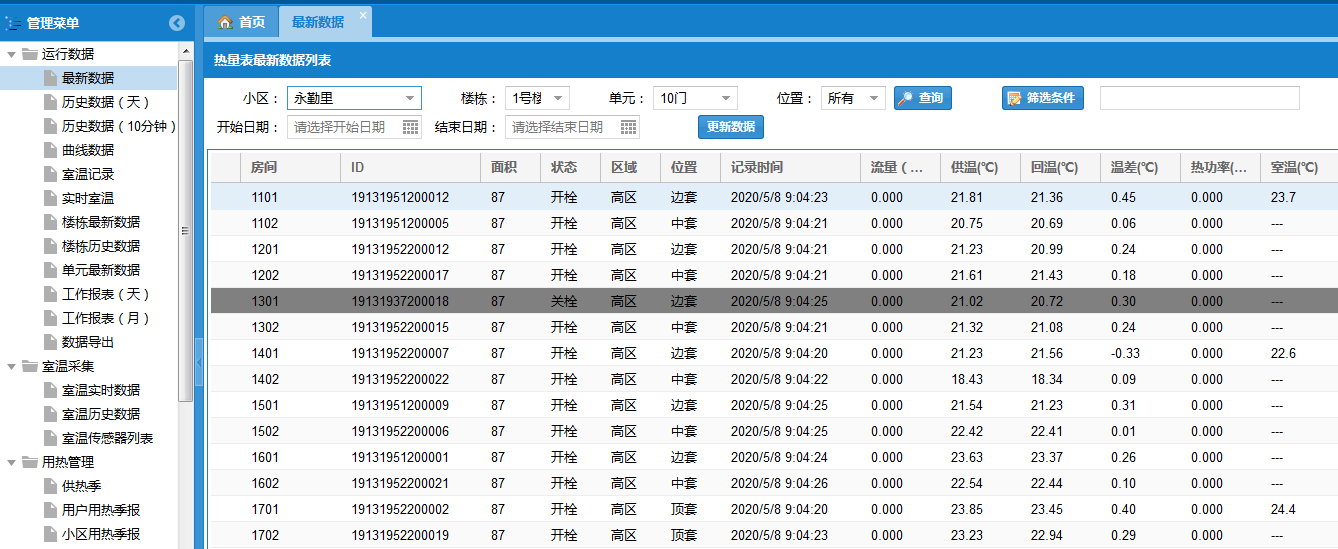Screen dimensions: 1338x549
Task: Close the 最新数据 tab
Action: 362,15
